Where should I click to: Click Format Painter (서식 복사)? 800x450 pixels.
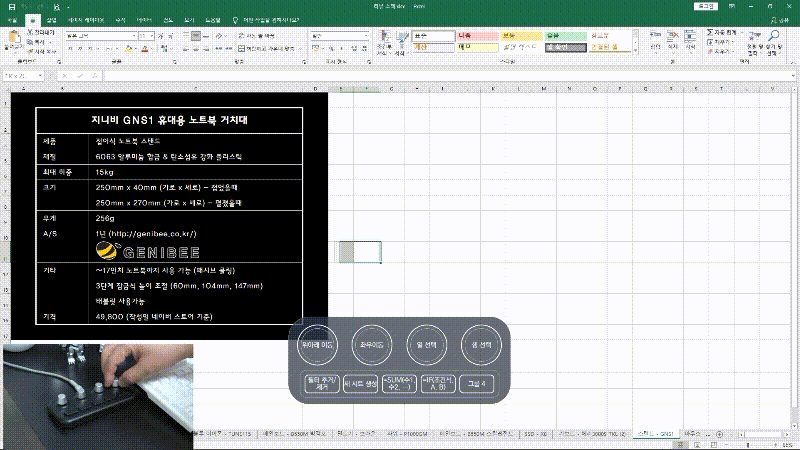point(41,52)
